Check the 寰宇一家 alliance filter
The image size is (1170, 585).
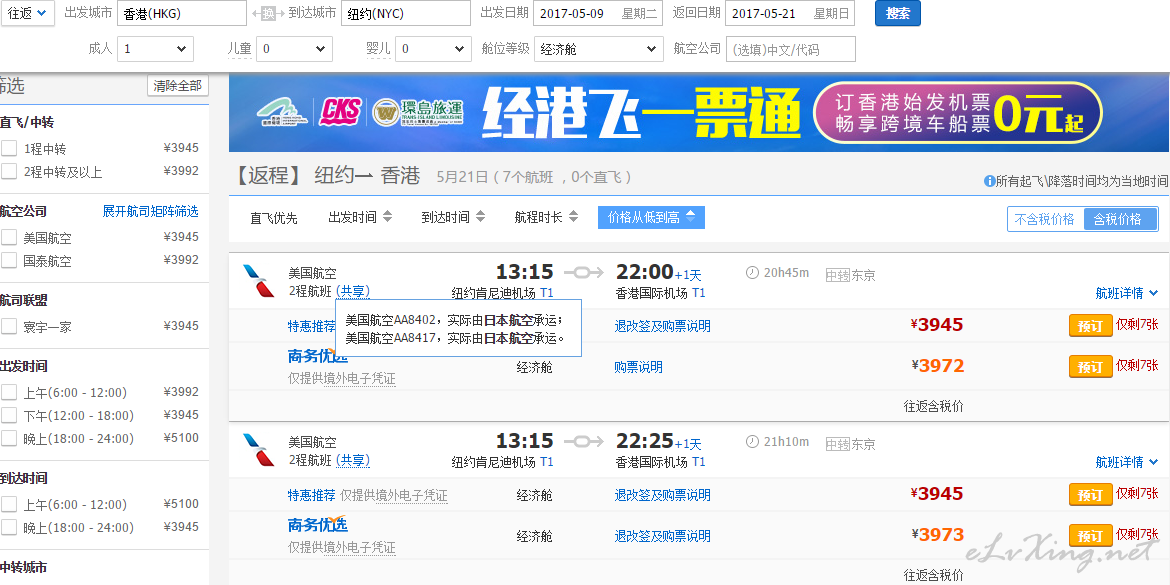[9, 326]
